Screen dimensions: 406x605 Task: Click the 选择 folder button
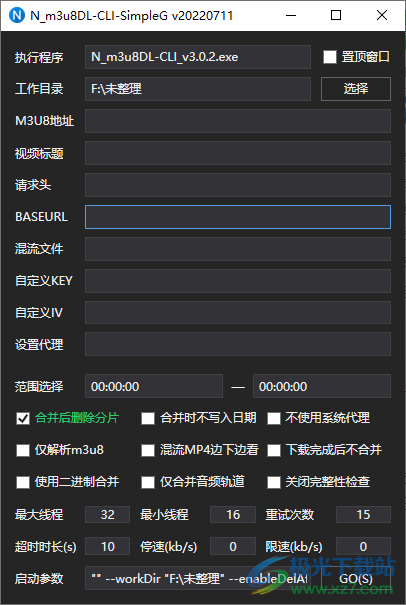click(x=356, y=89)
